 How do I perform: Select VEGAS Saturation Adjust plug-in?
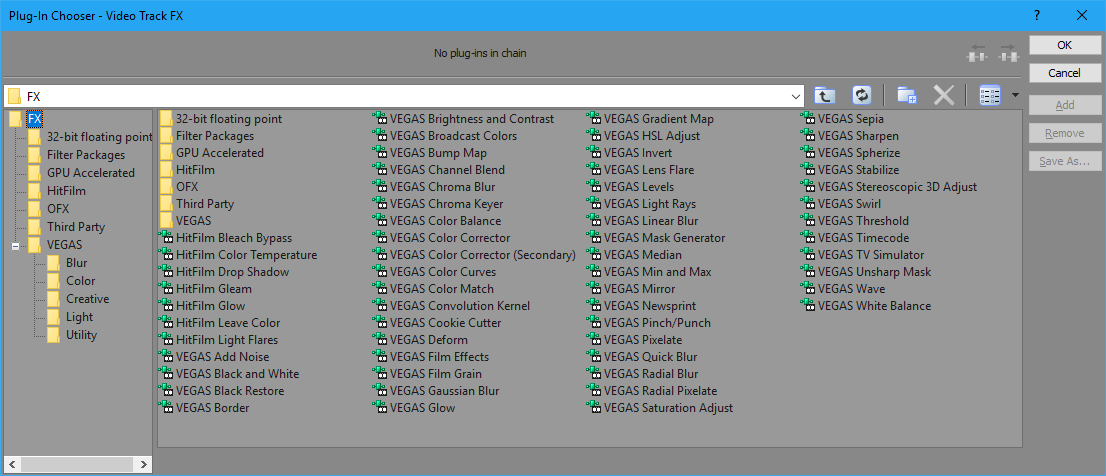pyautogui.click(x=660, y=408)
